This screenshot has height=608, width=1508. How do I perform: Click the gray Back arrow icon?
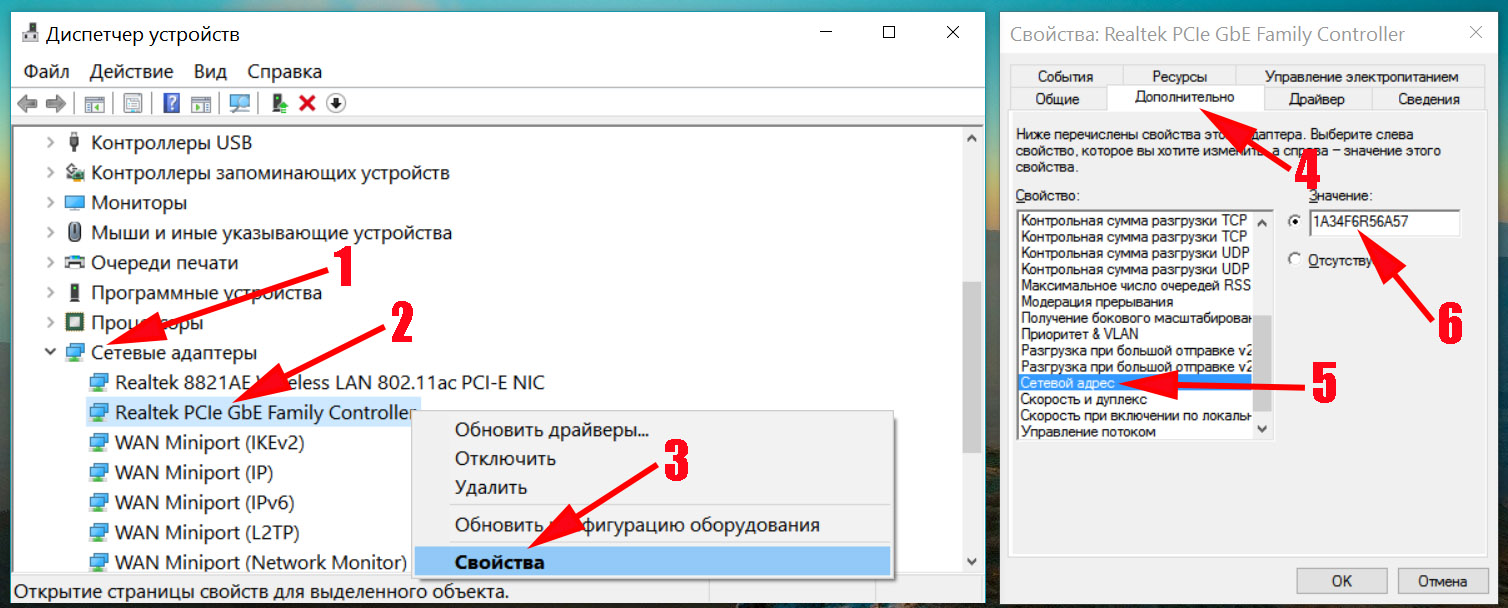[x=27, y=103]
